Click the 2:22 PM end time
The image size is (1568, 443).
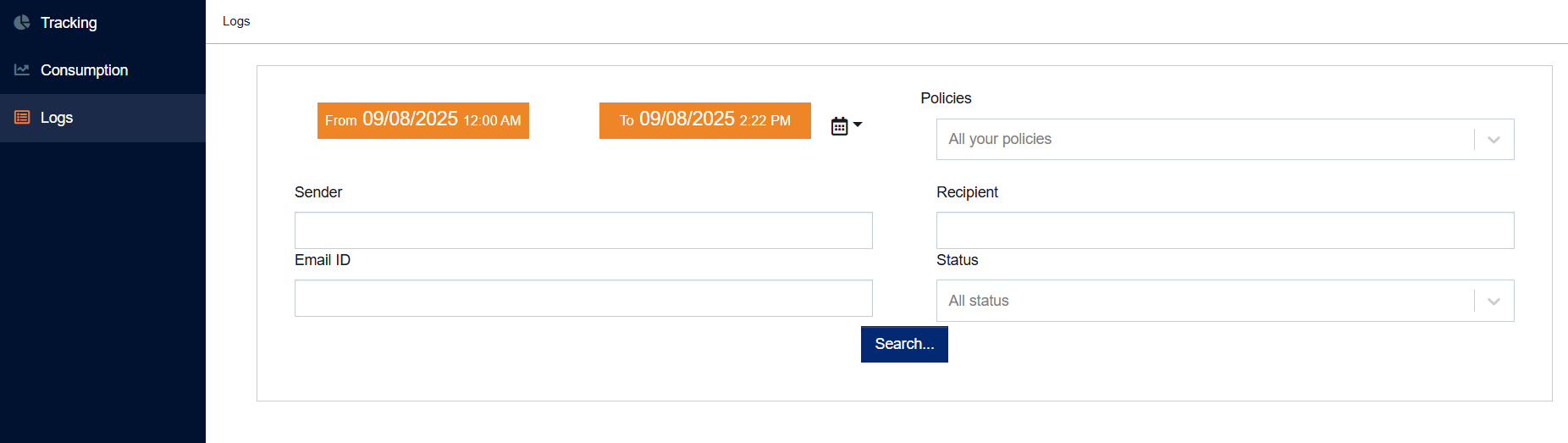765,121
